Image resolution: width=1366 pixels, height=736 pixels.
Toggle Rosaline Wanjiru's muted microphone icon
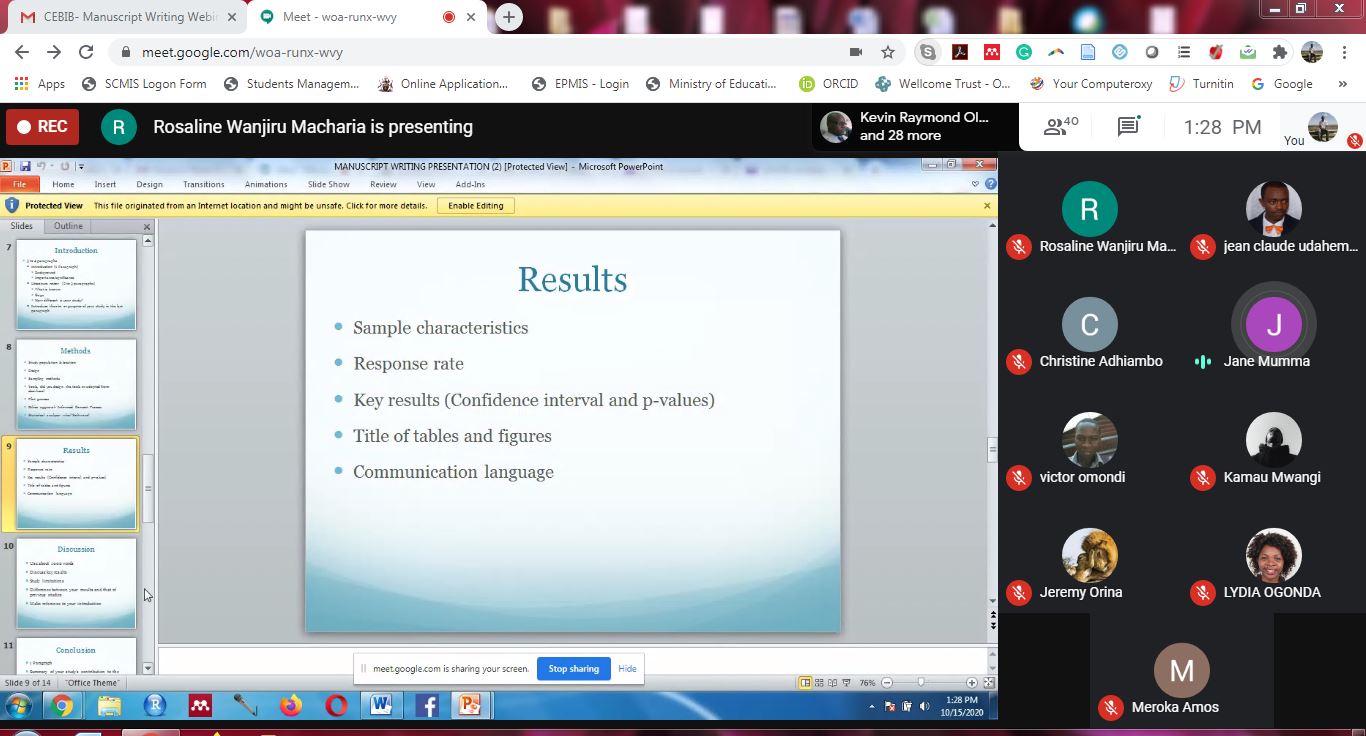pos(1019,247)
